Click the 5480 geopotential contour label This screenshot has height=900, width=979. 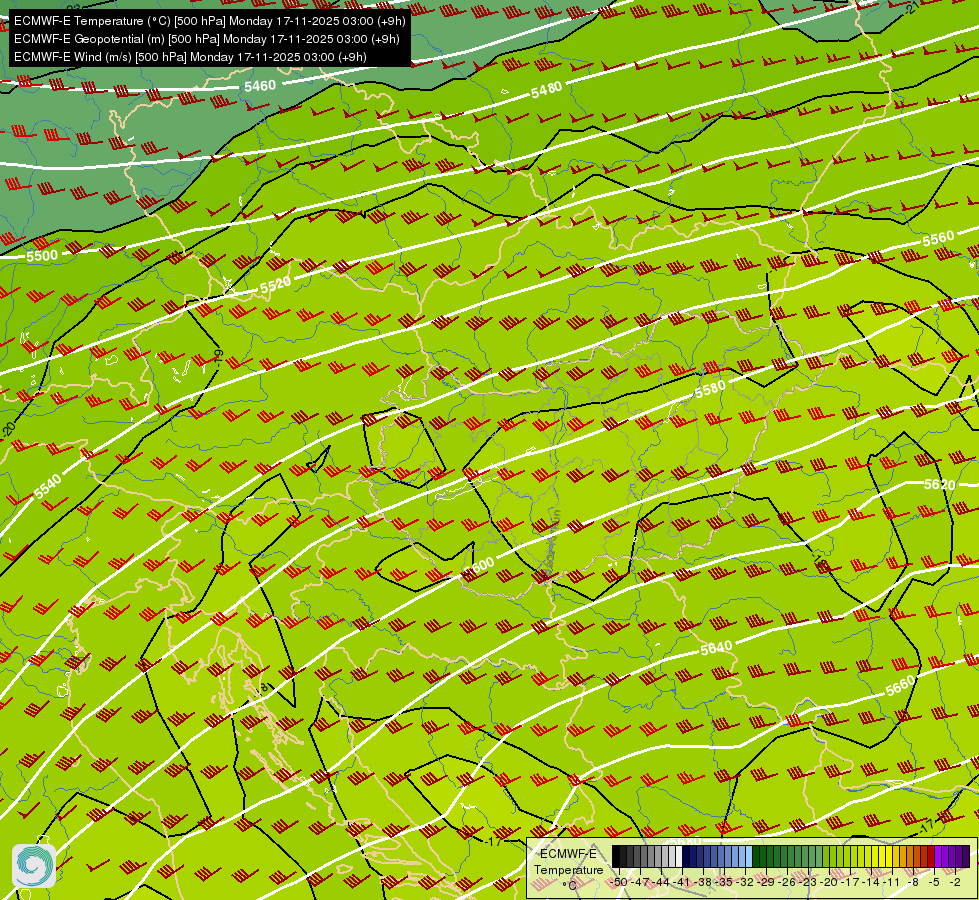tap(546, 90)
